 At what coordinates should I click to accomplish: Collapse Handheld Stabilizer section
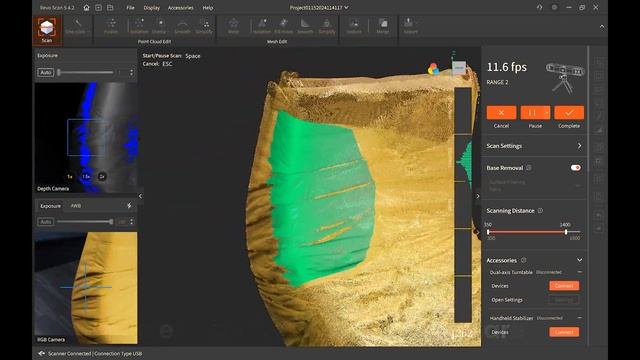580,318
